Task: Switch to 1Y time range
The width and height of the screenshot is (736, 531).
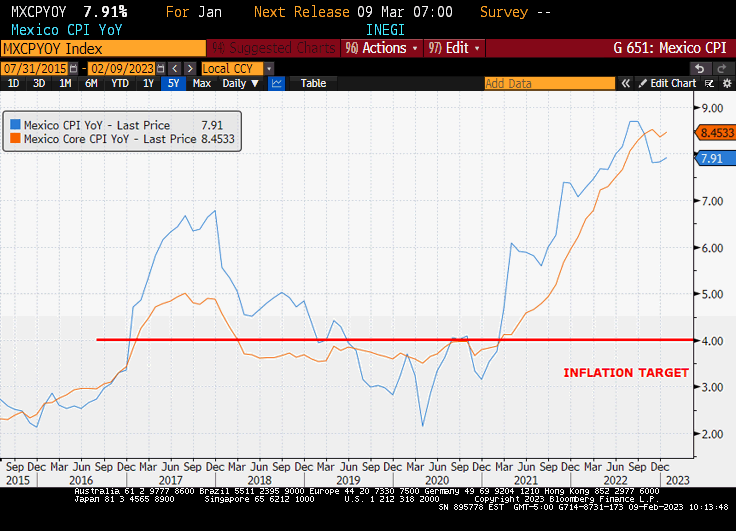Action: tap(148, 84)
